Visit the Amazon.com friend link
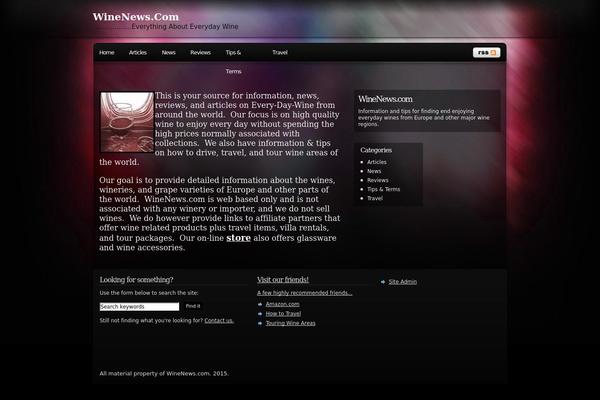 [282, 304]
